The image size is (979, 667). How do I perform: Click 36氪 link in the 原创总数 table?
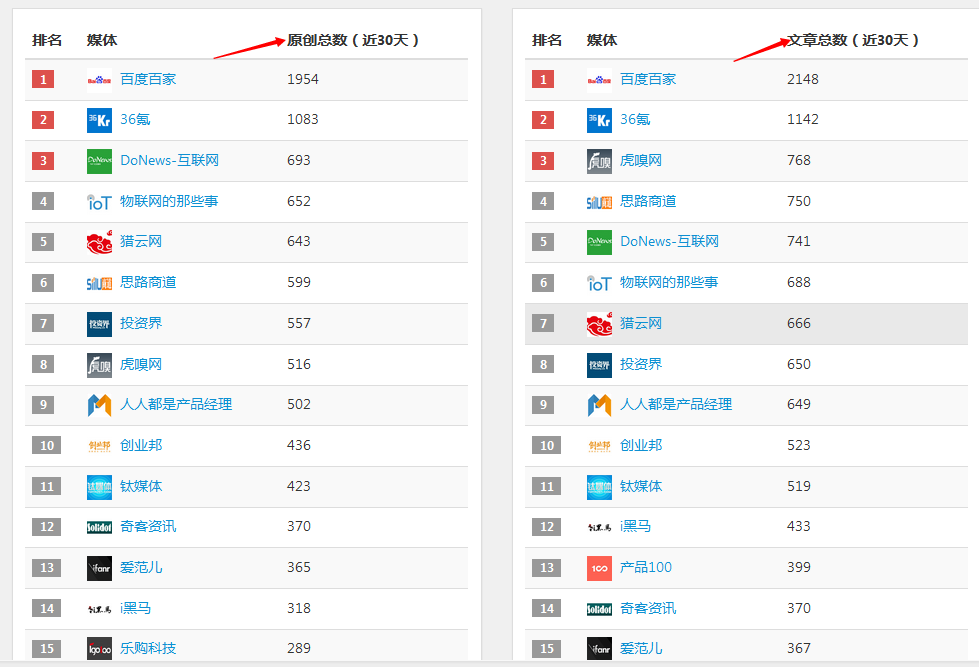pyautogui.click(x=135, y=119)
